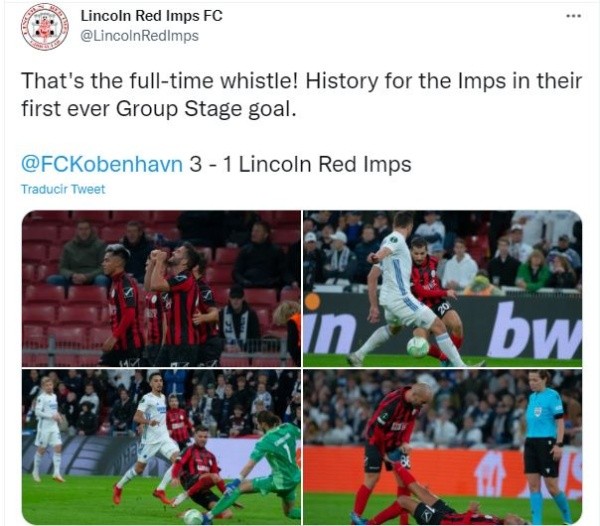Open the tweet's three-dot more options menu
The height and width of the screenshot is (526, 600).
(x=573, y=16)
